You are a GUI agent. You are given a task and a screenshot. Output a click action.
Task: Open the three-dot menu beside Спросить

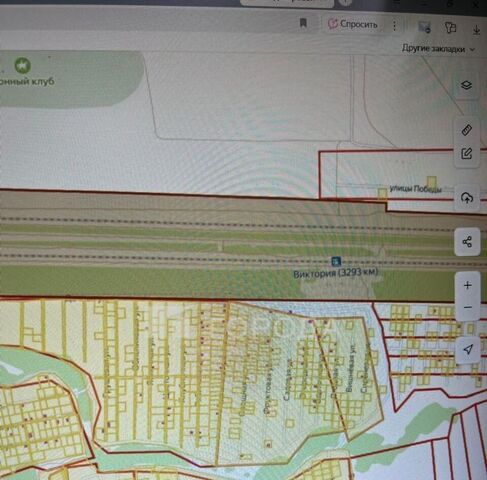tap(394, 25)
